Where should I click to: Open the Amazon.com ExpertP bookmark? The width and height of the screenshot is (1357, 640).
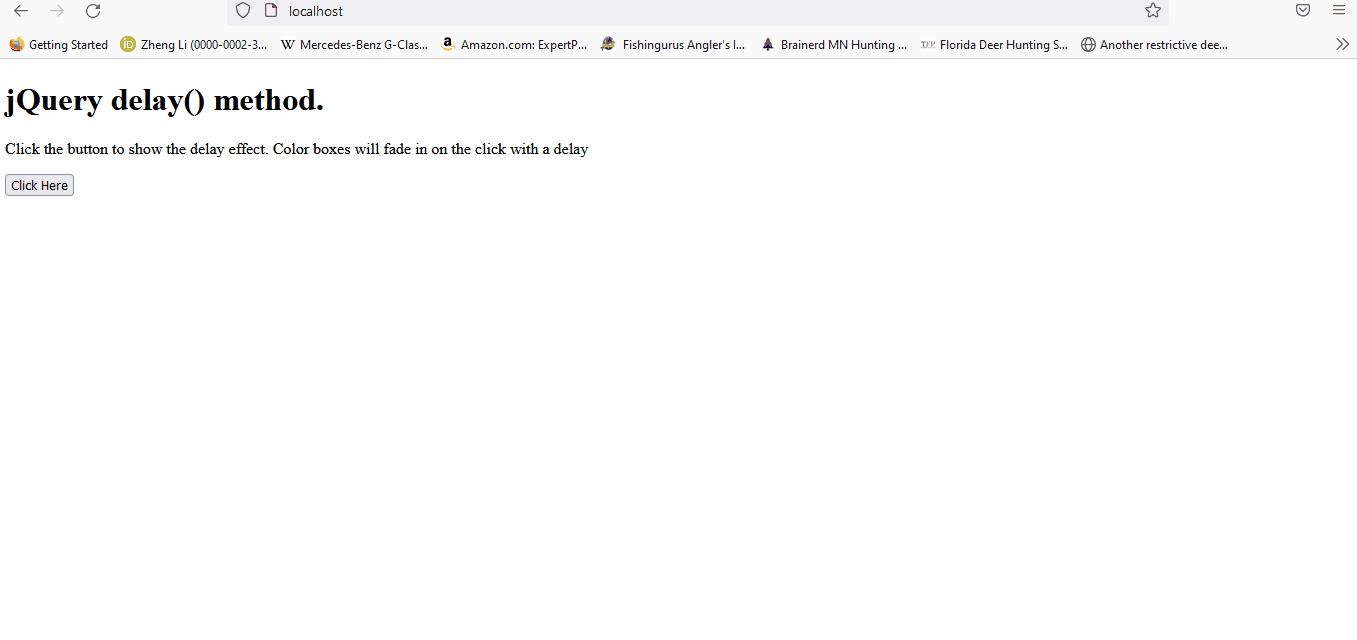pyautogui.click(x=514, y=44)
